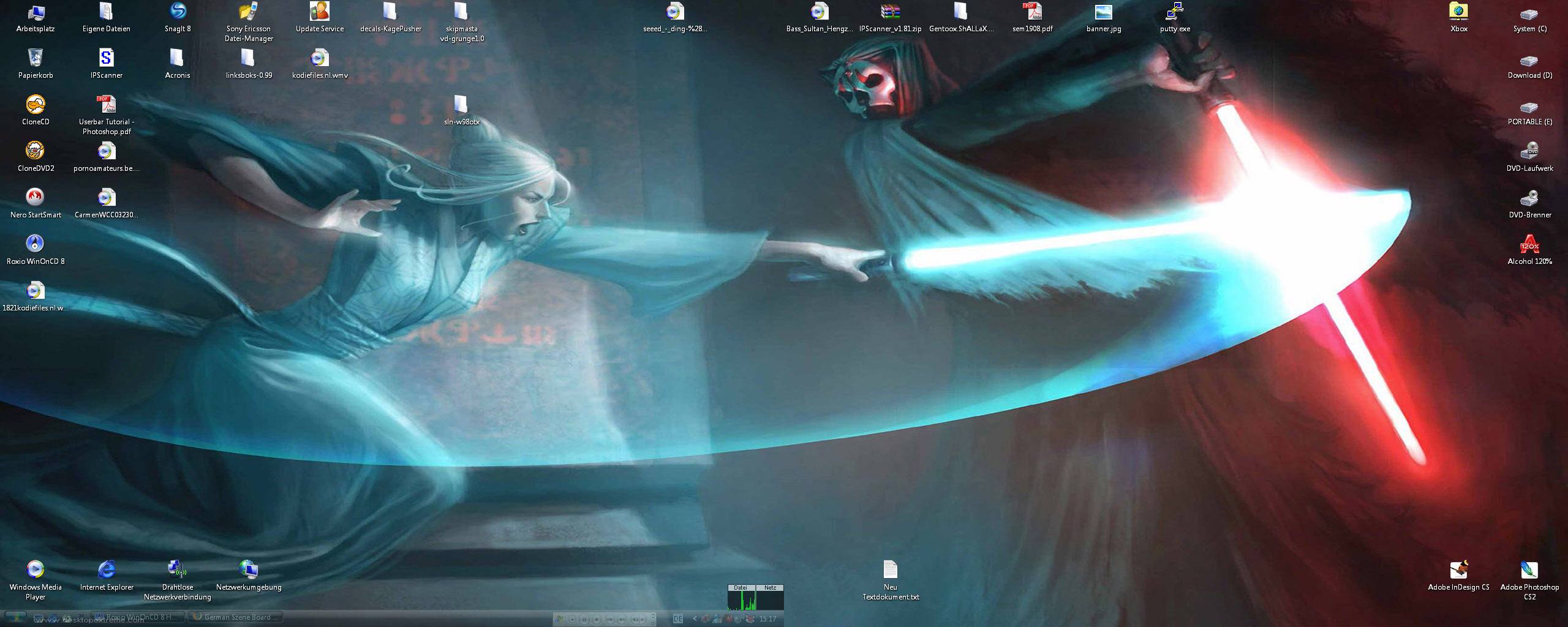
Task: Select the skipmasta vd-grunge1.0 folder
Action: point(462,22)
